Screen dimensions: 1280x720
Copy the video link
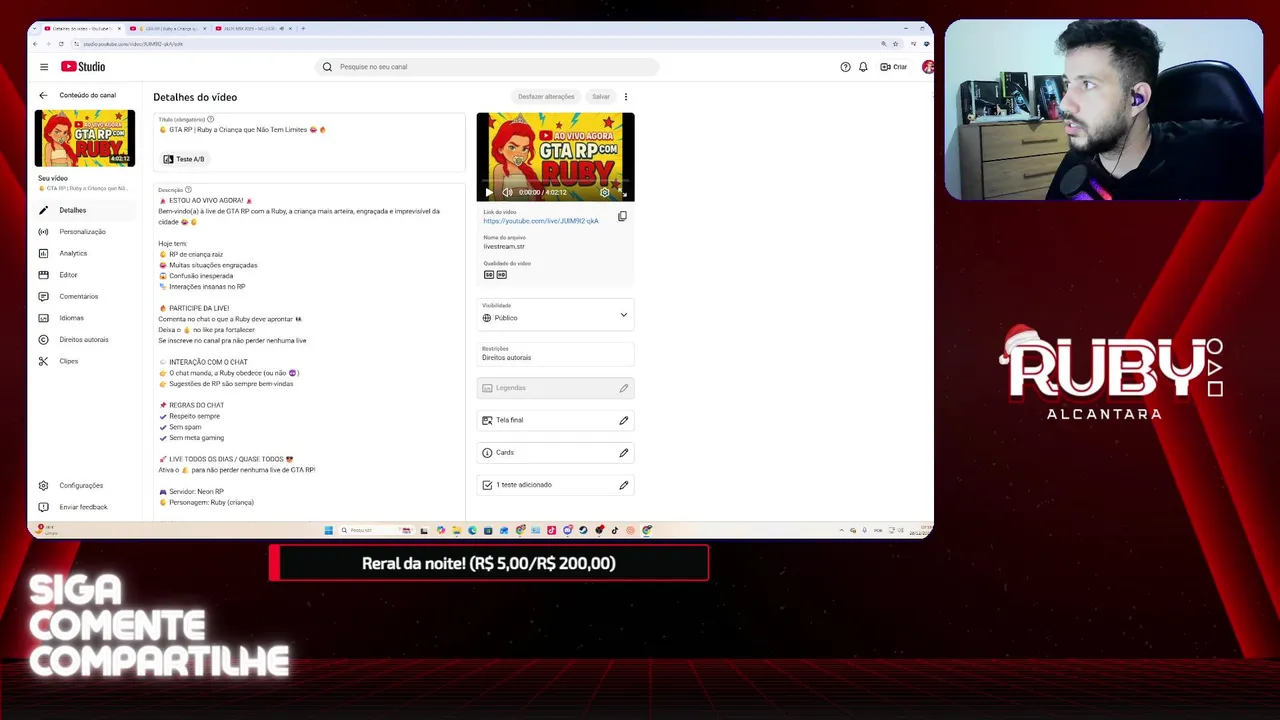tap(622, 216)
